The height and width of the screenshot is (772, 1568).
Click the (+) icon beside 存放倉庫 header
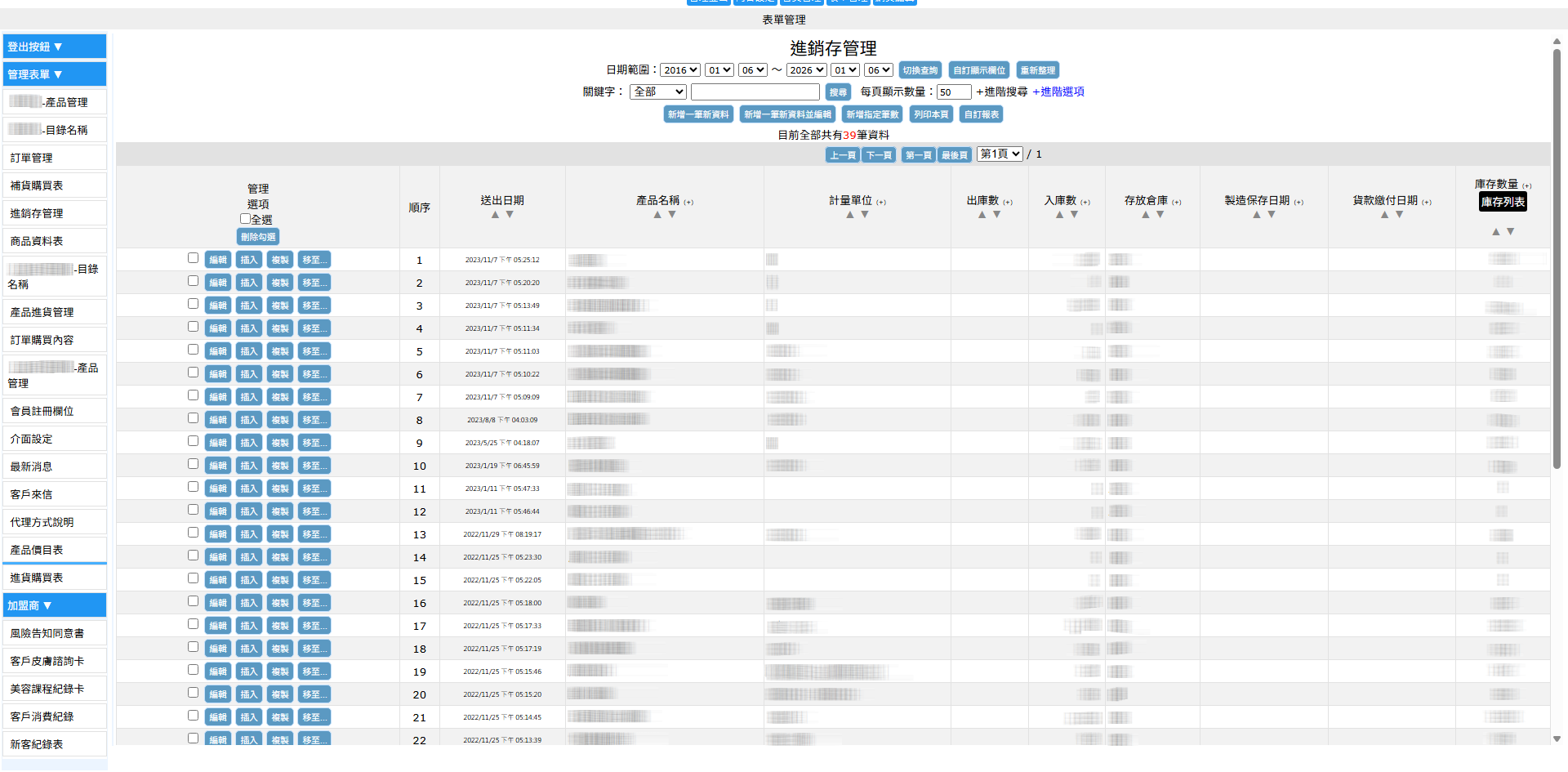(x=1177, y=202)
